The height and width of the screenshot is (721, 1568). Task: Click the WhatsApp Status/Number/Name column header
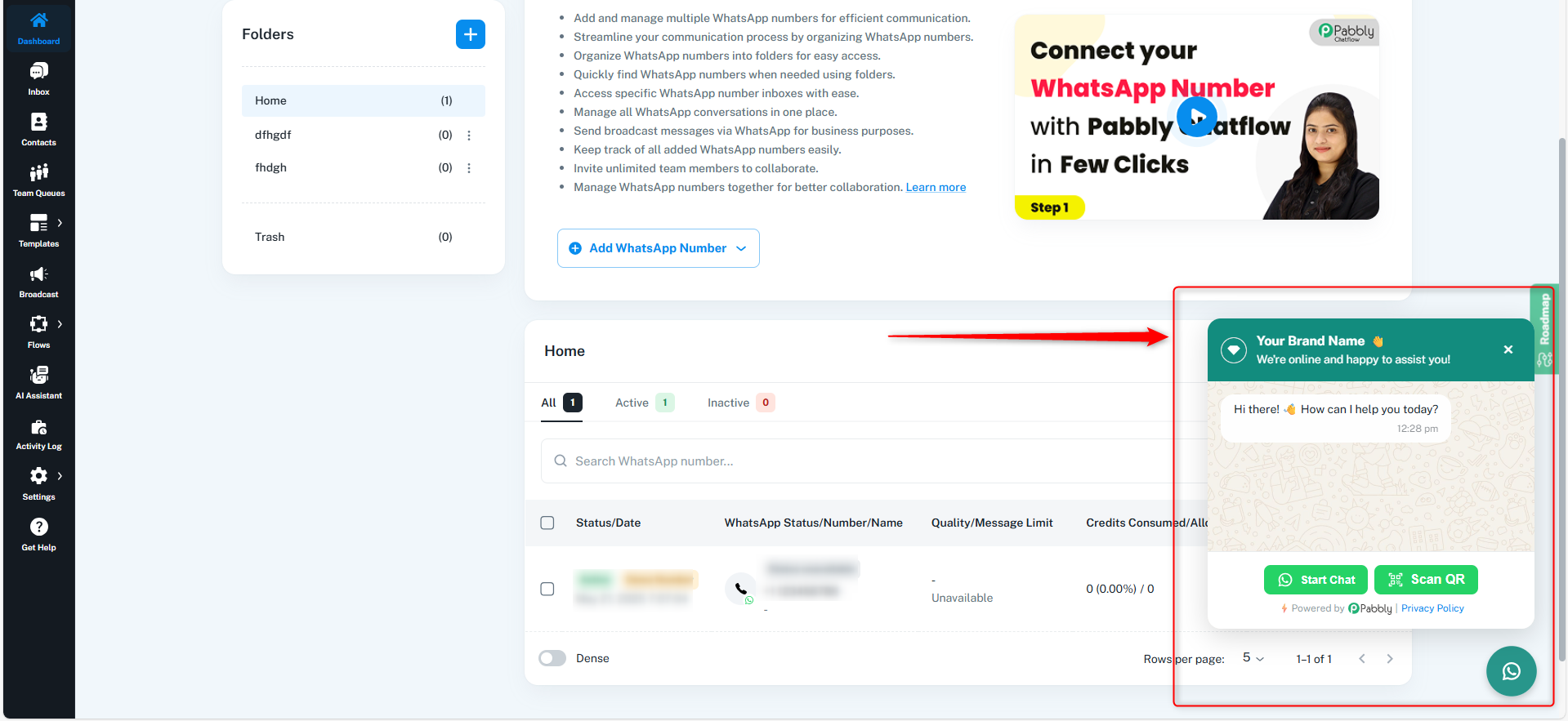coord(814,523)
